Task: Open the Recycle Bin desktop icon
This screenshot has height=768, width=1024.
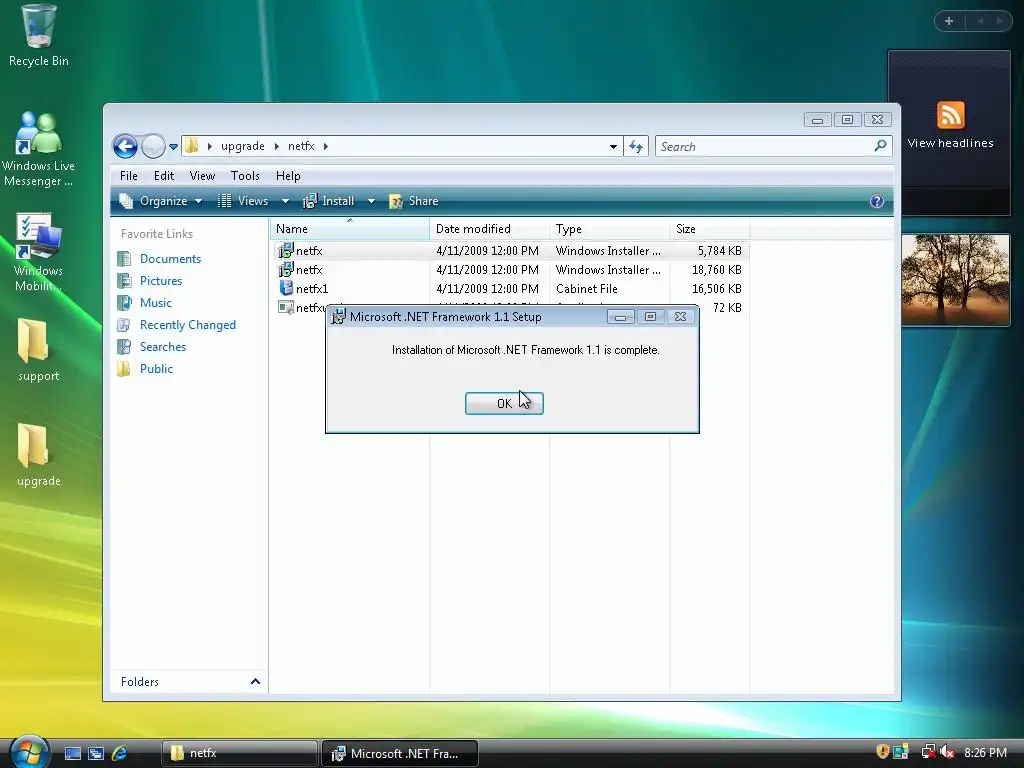Action: pyautogui.click(x=39, y=36)
